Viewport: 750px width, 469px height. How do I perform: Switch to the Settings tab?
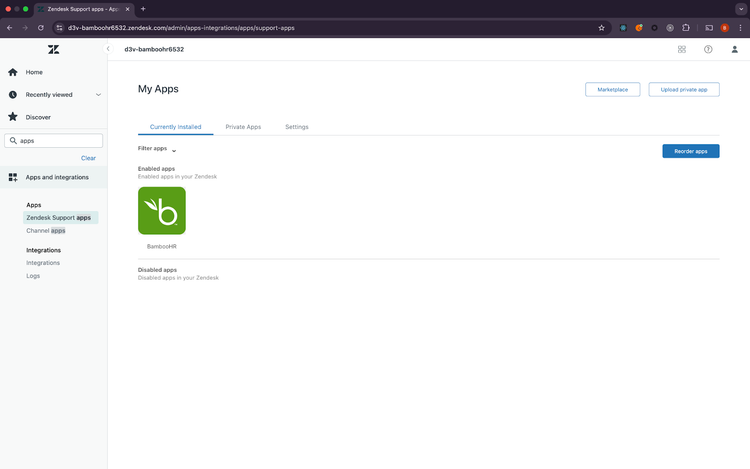[297, 127]
